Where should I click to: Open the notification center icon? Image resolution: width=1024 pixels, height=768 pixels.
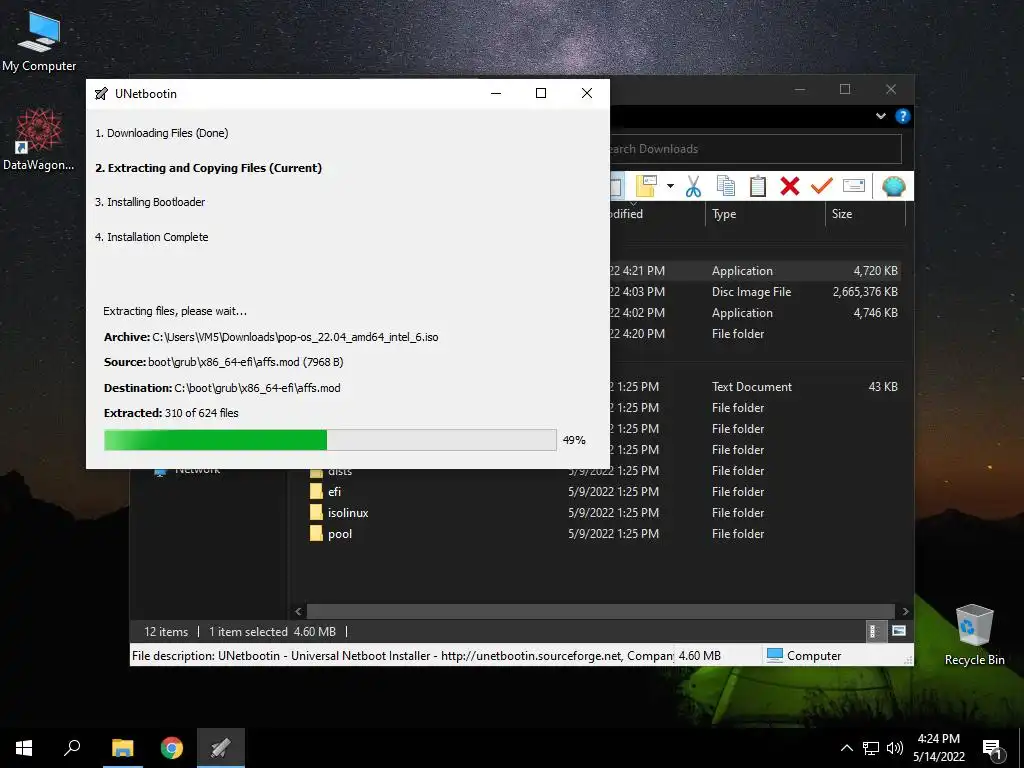point(993,748)
